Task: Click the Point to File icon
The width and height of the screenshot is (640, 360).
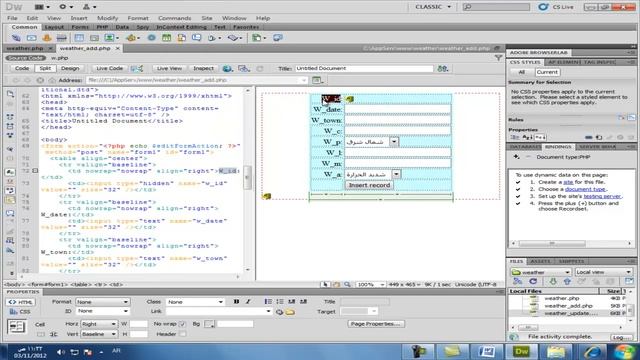Action: pos(279,312)
